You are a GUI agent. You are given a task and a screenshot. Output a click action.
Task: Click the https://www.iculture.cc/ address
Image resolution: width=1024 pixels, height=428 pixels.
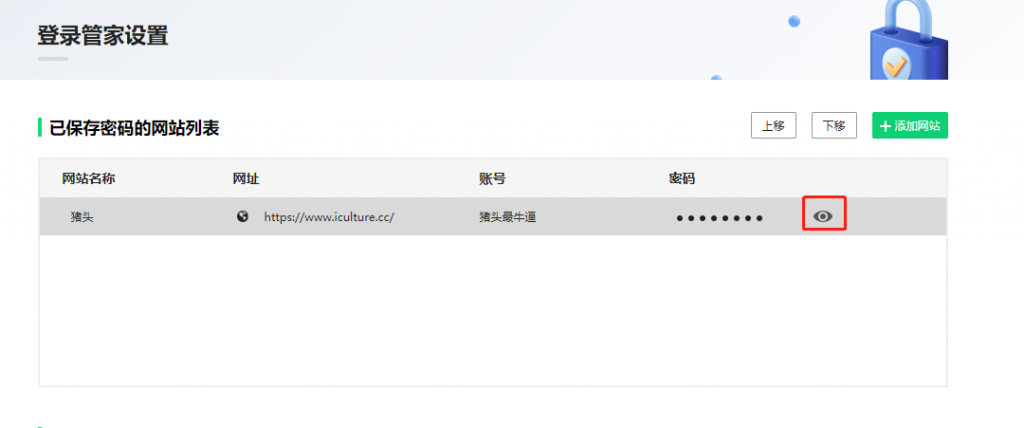click(x=329, y=217)
